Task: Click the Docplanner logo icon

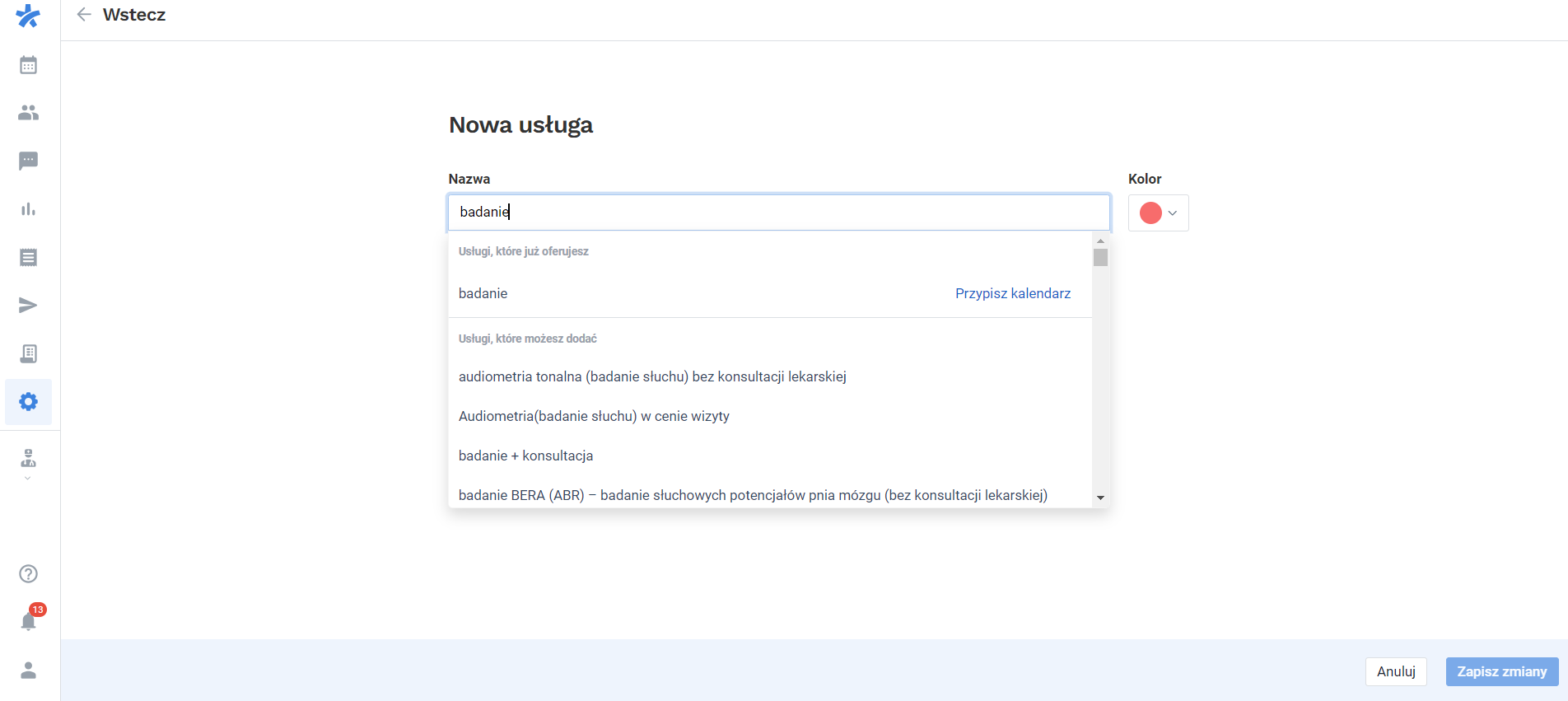Action: 28,16
